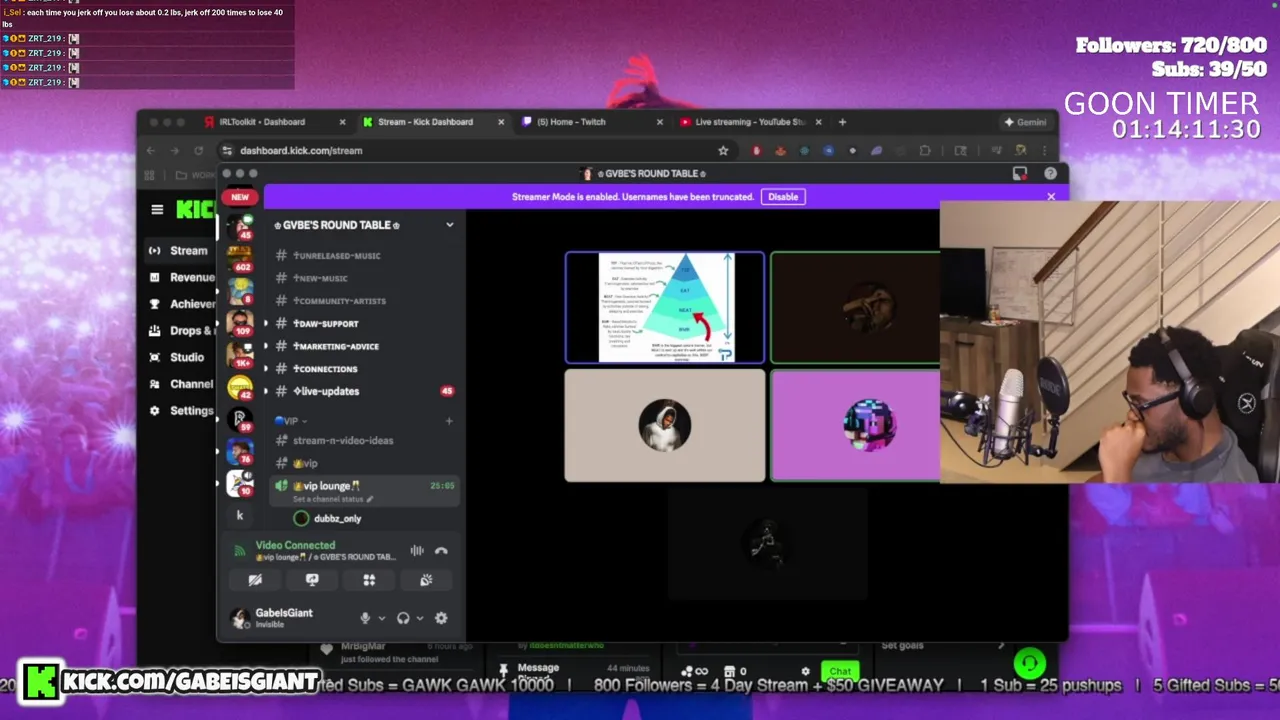The height and width of the screenshot is (720, 1280).
Task: Open a new Chrome tab
Action: click(x=842, y=122)
